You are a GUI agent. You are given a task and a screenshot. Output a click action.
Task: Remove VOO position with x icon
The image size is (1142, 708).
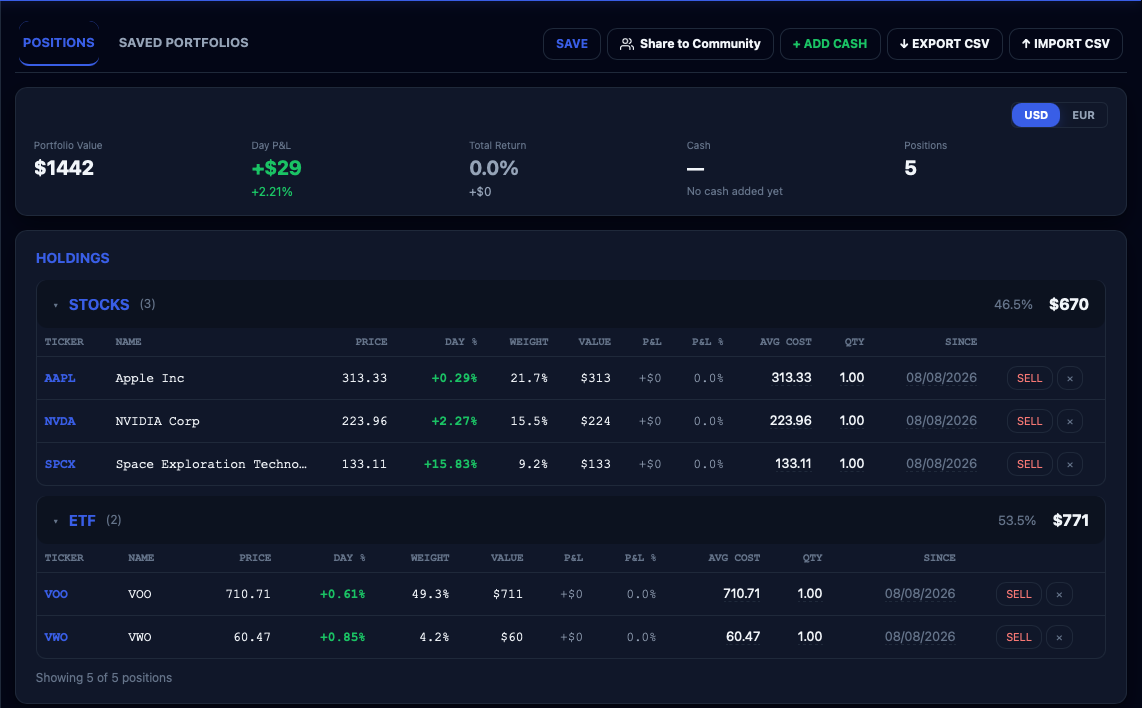[x=1059, y=594]
